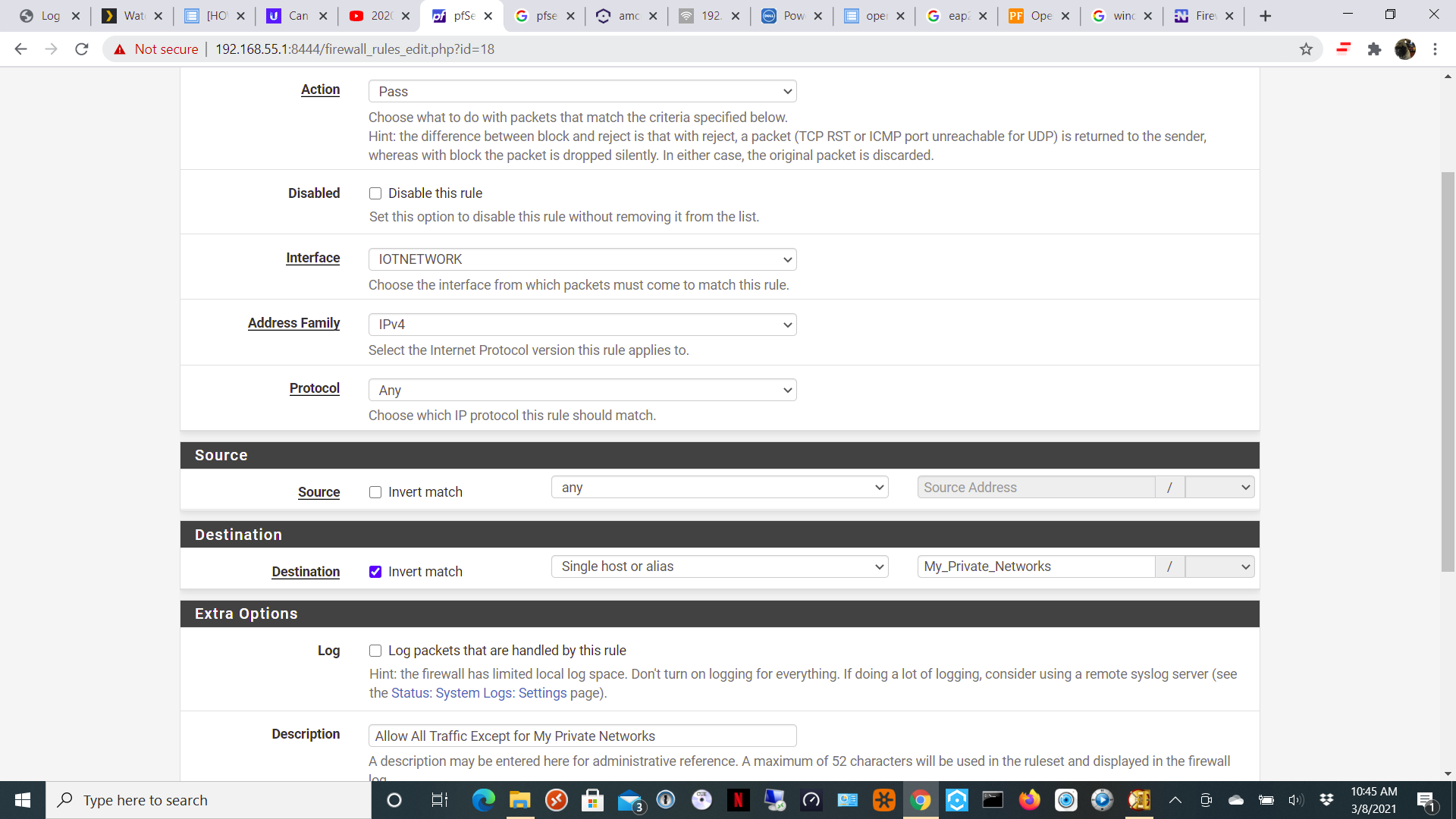Open Task View on taskbar
1456x819 pixels.
pos(439,800)
